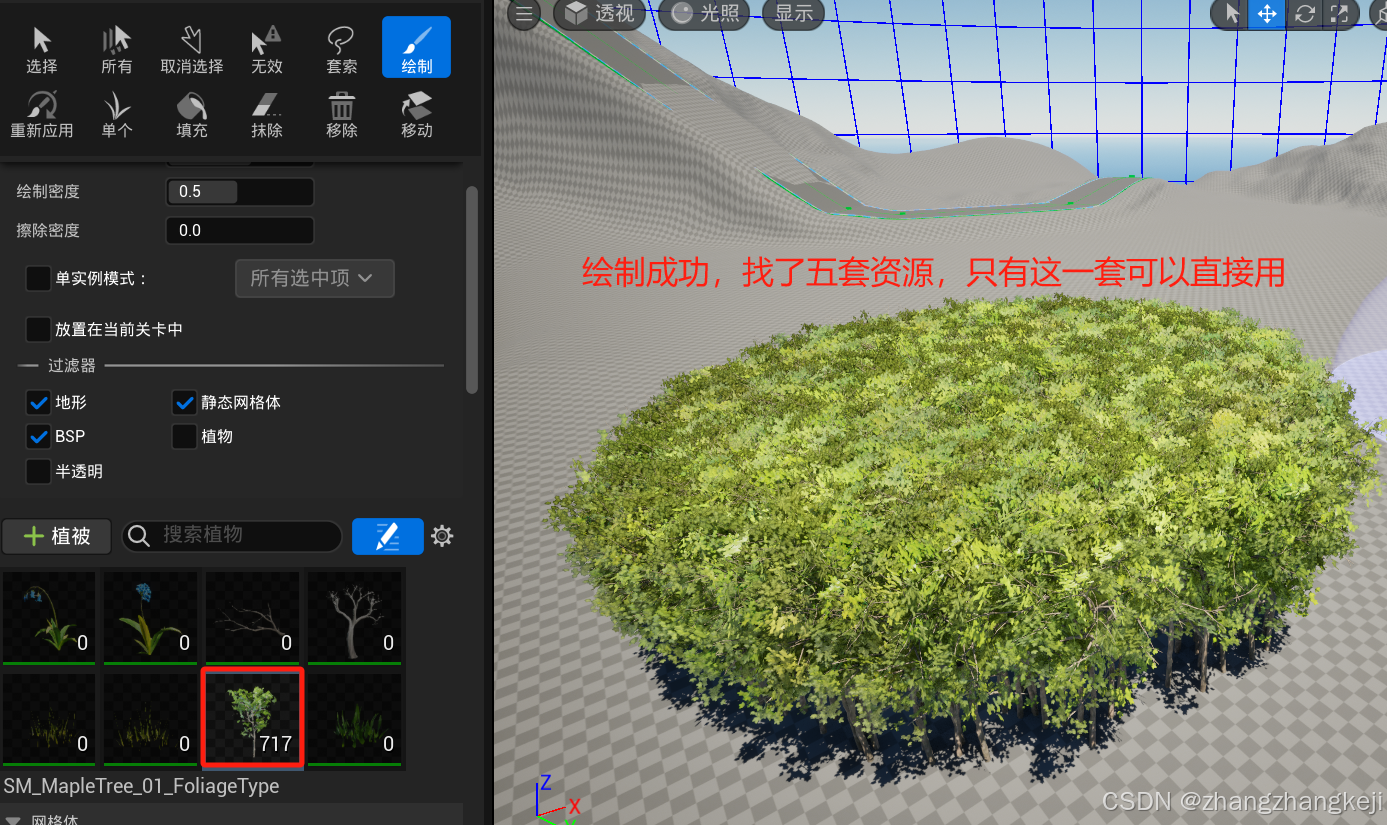
Task: Open the foliage settings gear icon
Action: click(441, 536)
